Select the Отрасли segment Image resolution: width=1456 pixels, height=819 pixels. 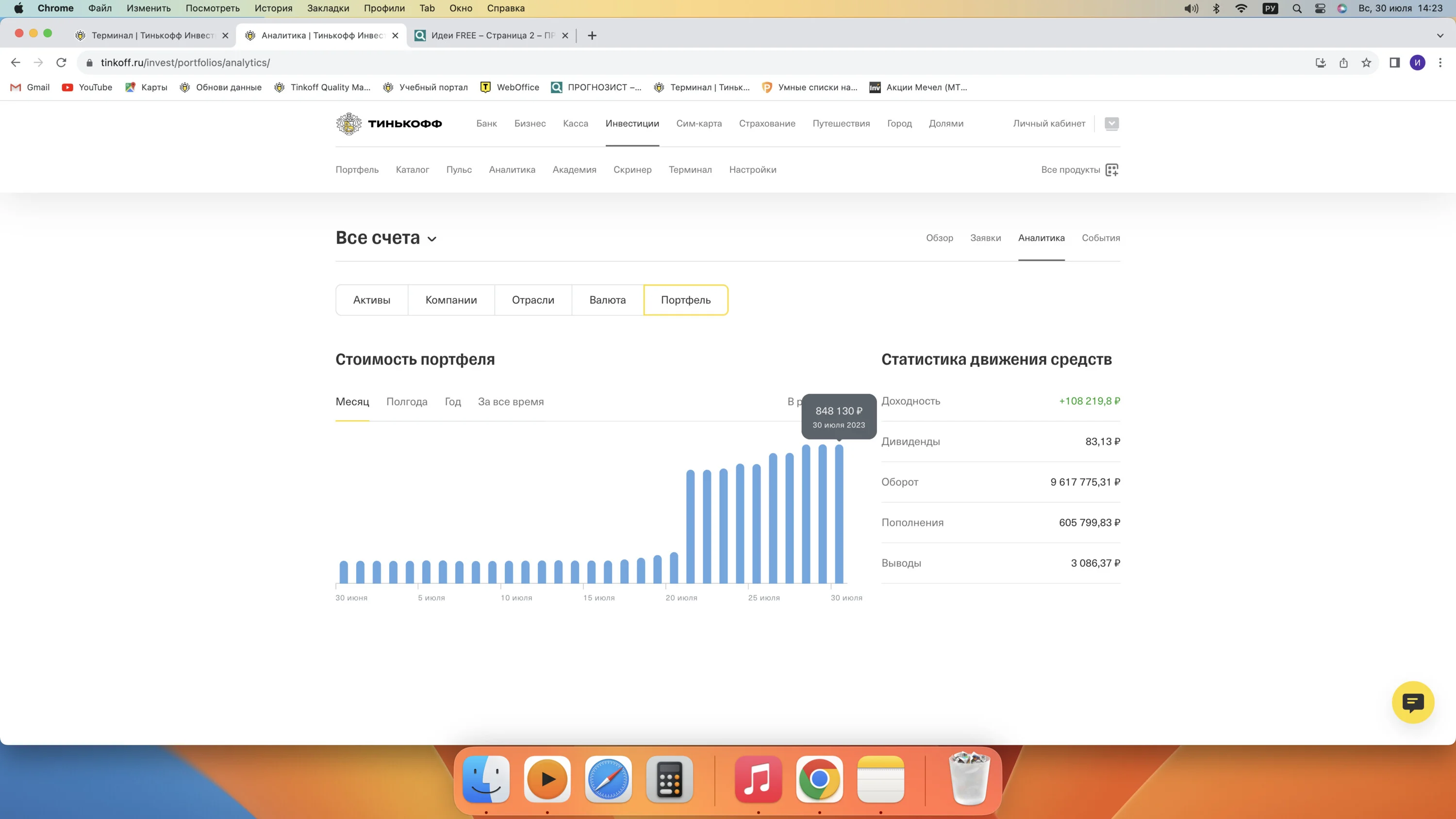[x=533, y=300]
